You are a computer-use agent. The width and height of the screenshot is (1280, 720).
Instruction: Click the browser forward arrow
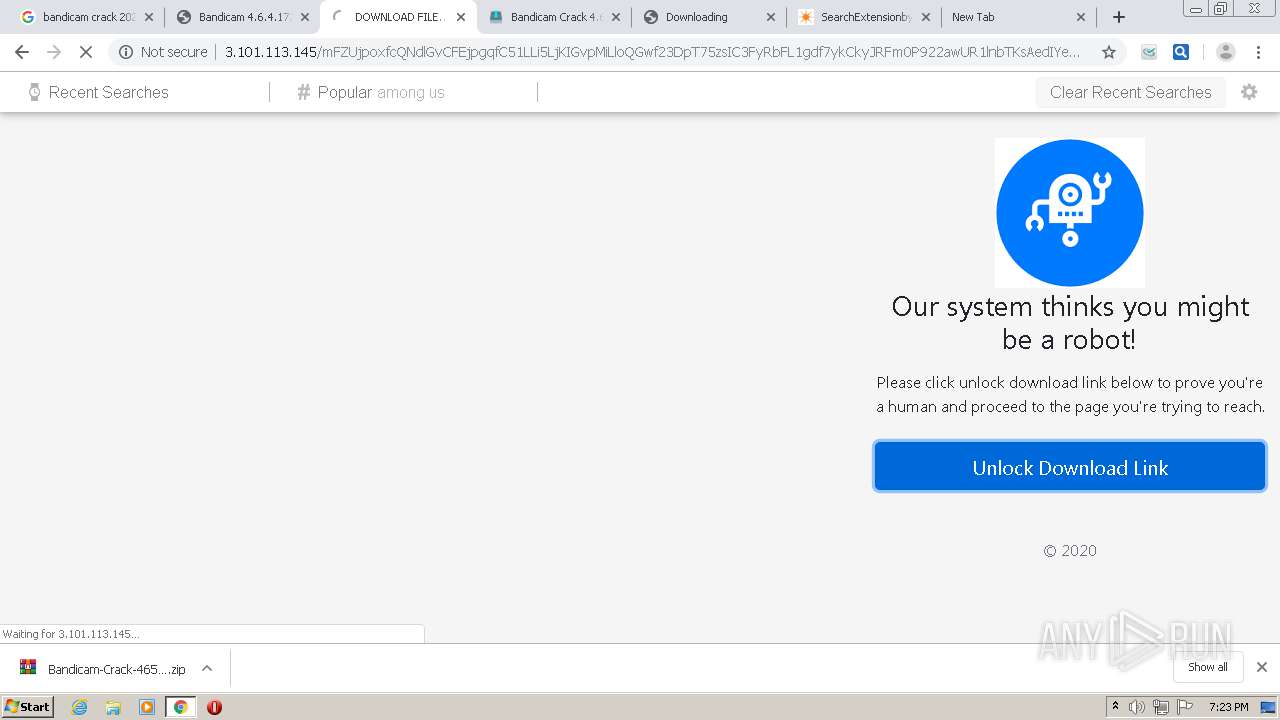click(x=54, y=52)
